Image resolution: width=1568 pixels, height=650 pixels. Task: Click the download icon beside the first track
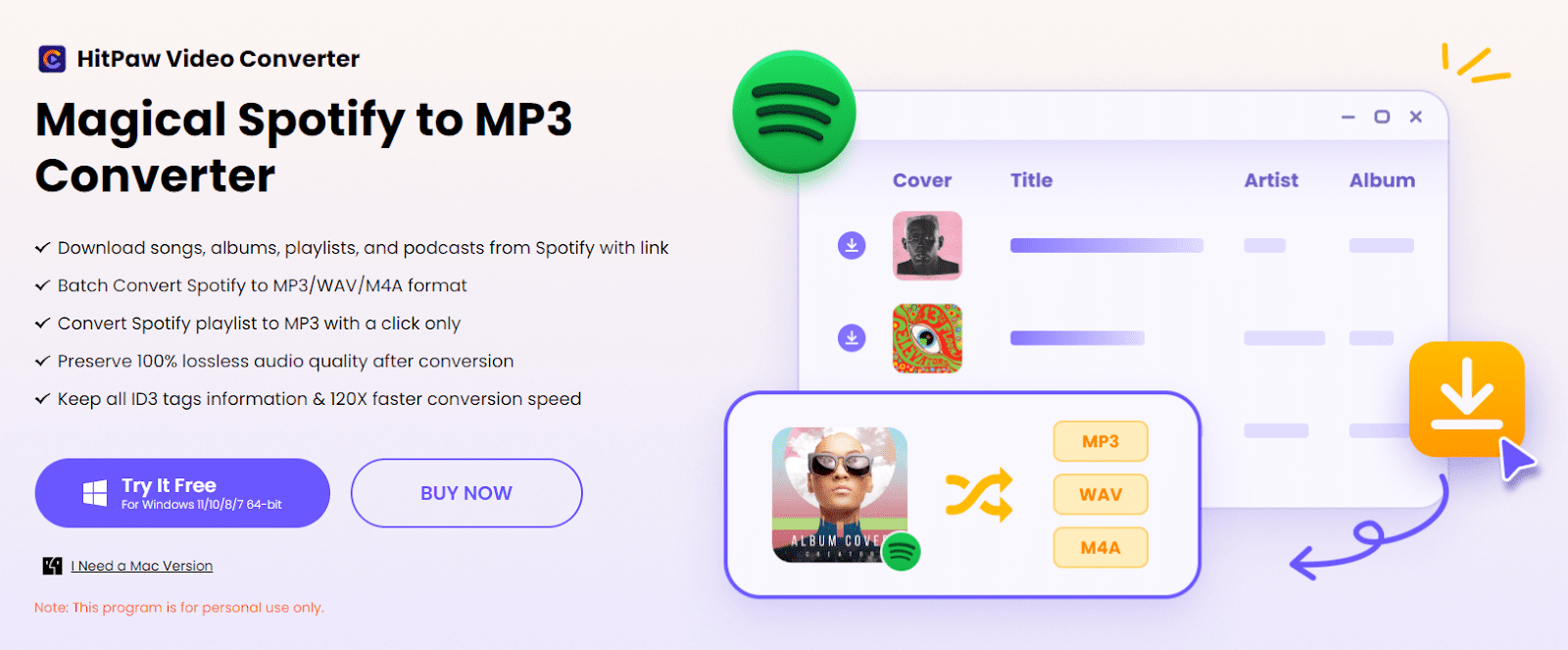click(x=852, y=245)
